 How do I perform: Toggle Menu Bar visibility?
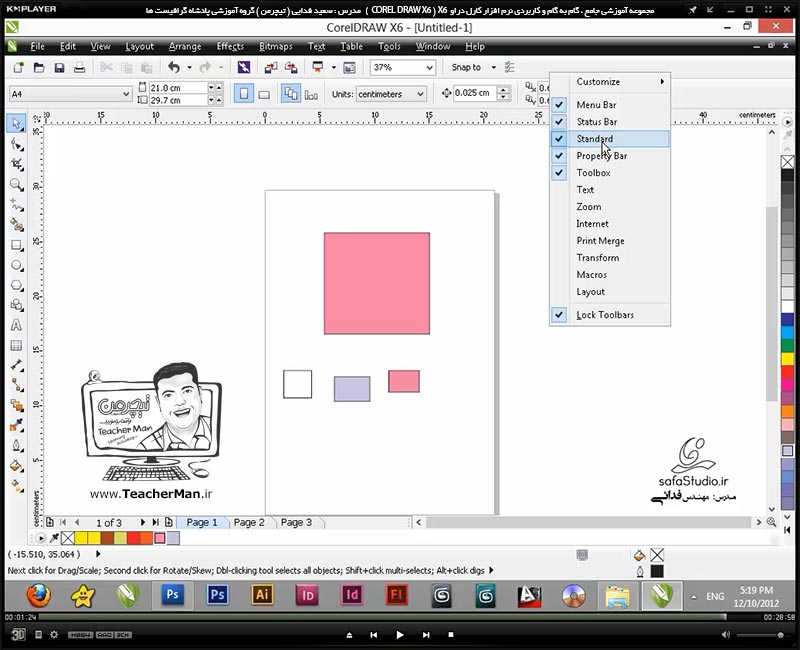(x=610, y=105)
